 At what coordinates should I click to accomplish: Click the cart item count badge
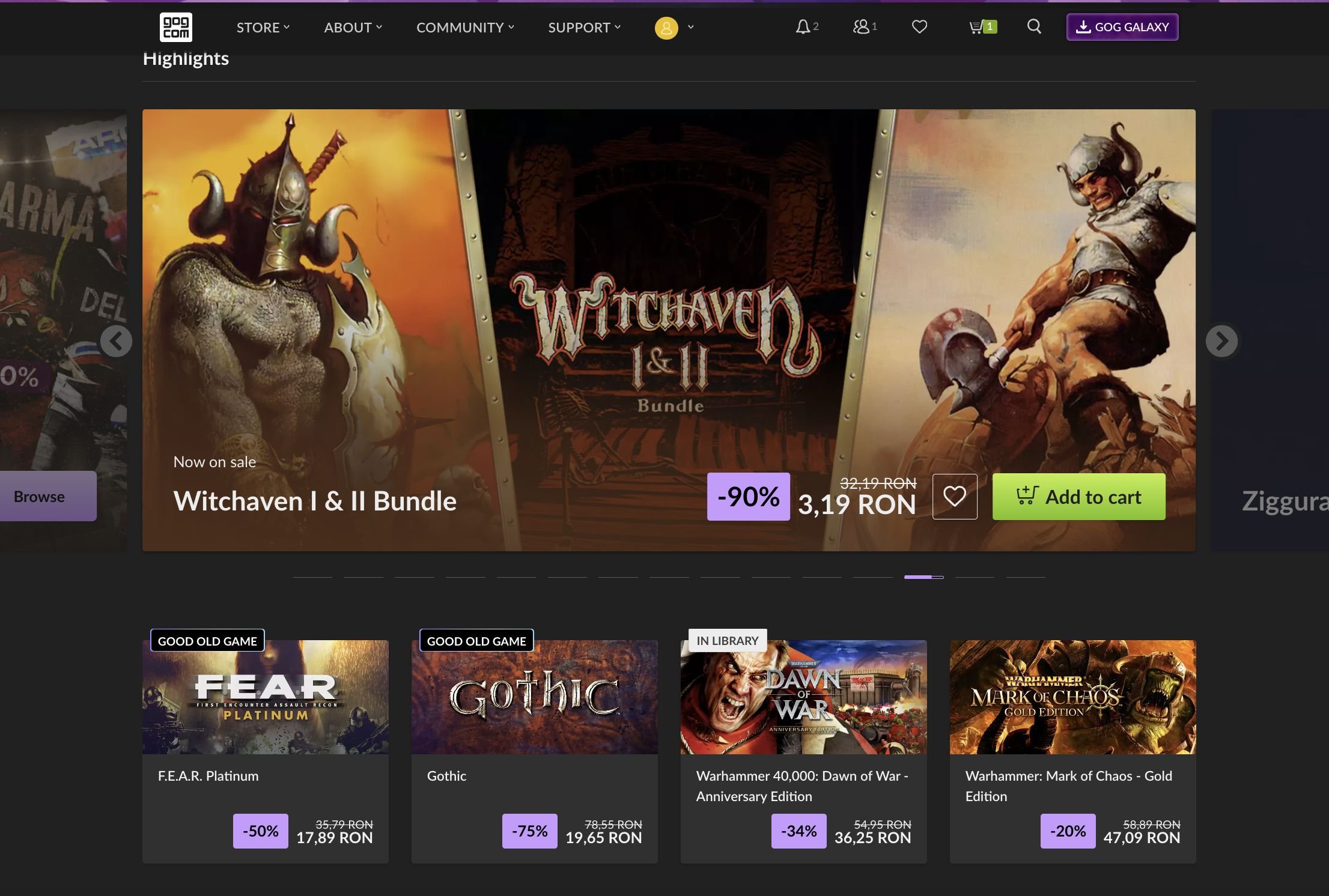[x=990, y=27]
